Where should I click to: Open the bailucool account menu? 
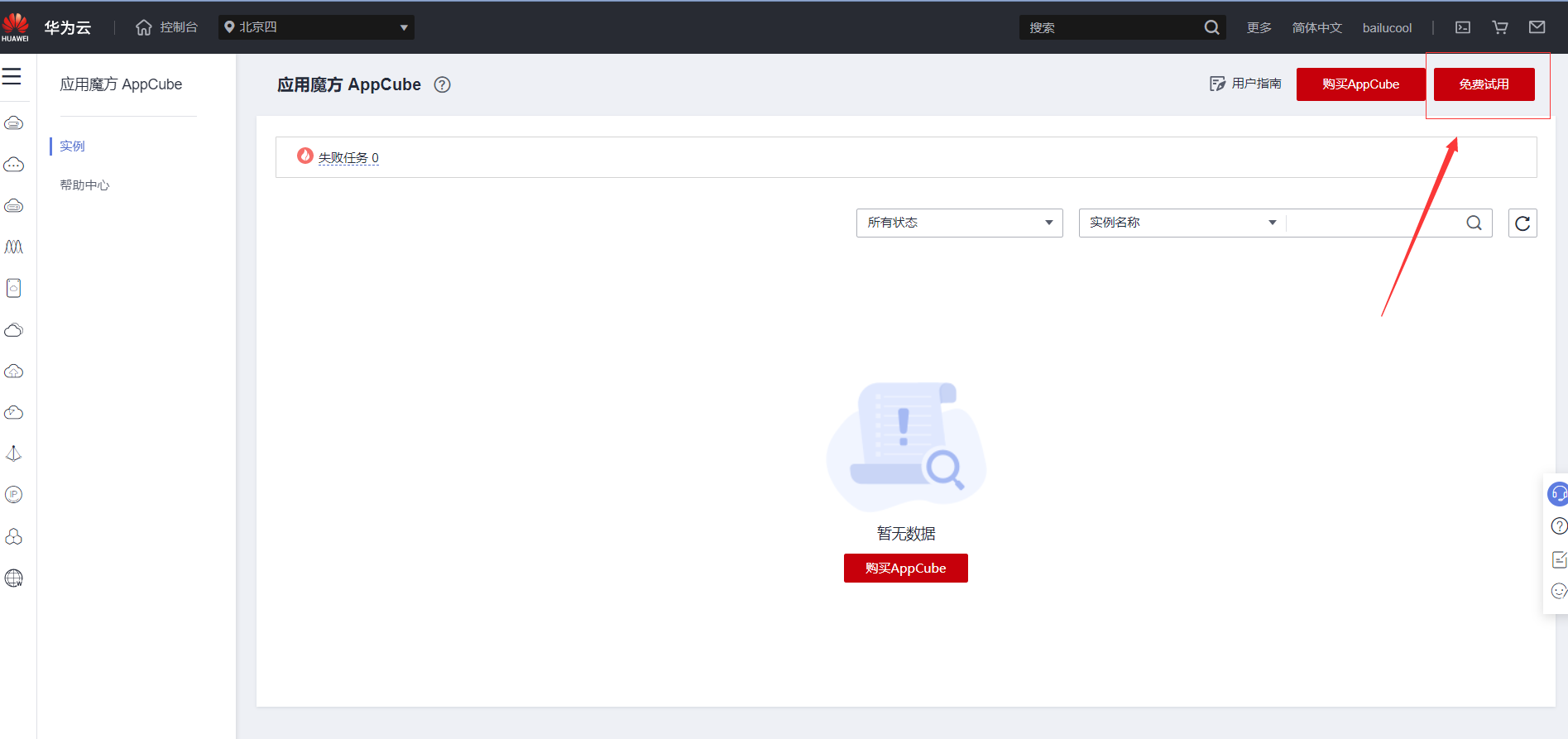pos(1388,27)
